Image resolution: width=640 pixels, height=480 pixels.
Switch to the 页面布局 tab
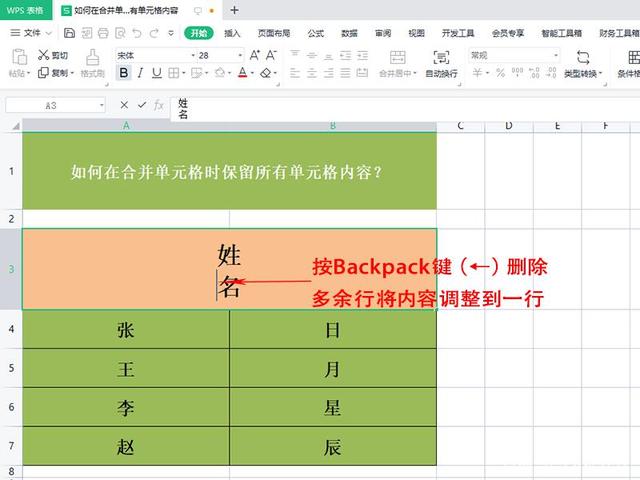pyautogui.click(x=273, y=33)
